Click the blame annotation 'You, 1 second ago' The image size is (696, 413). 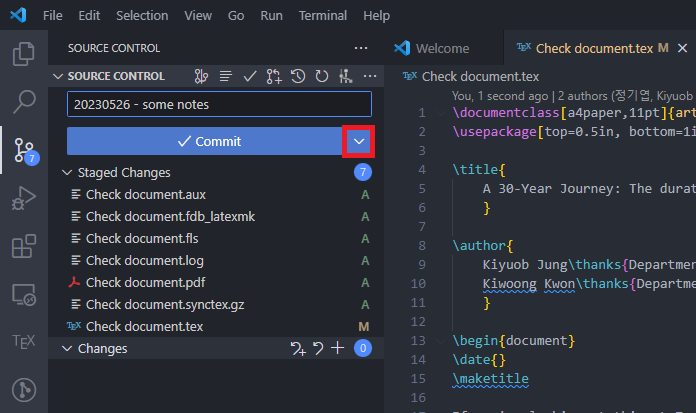click(500, 96)
